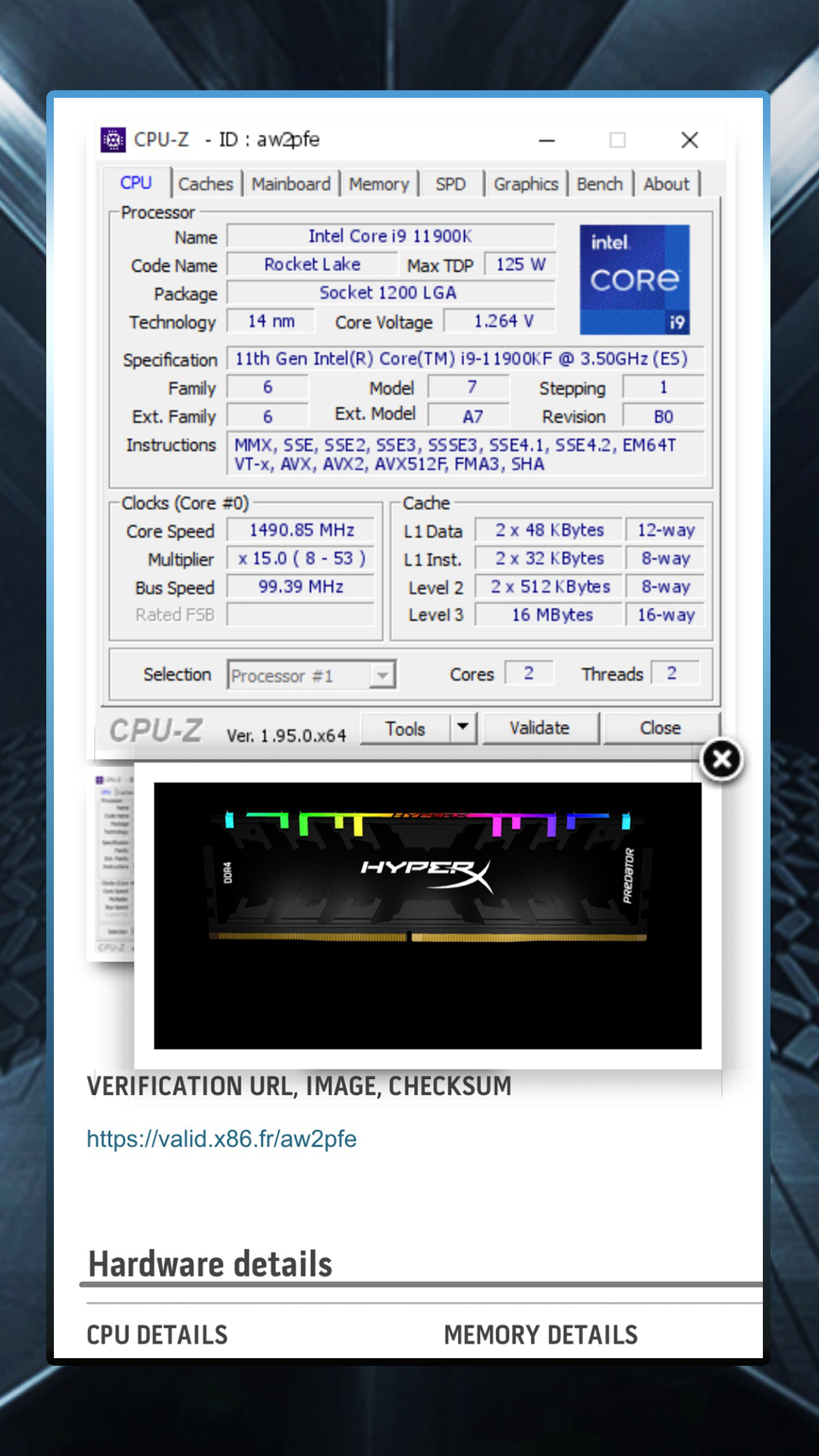Switch to the Caches tab
Viewport: 819px width, 1456px height.
206,184
